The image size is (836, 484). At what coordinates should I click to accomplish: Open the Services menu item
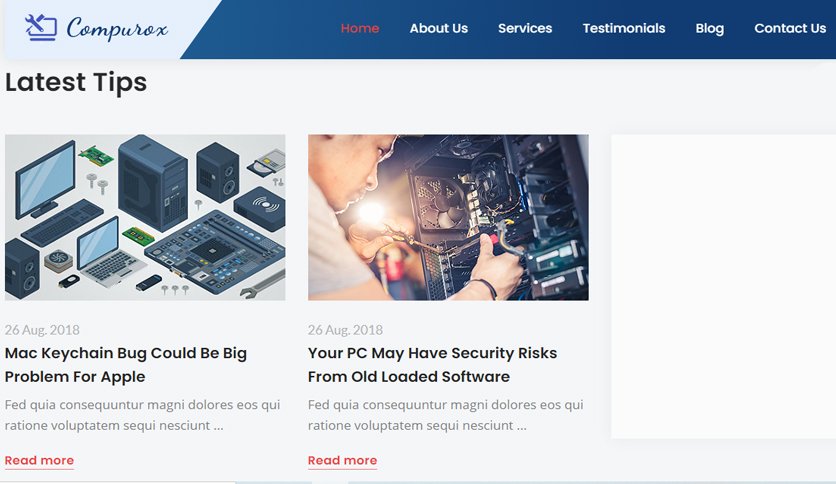click(525, 28)
